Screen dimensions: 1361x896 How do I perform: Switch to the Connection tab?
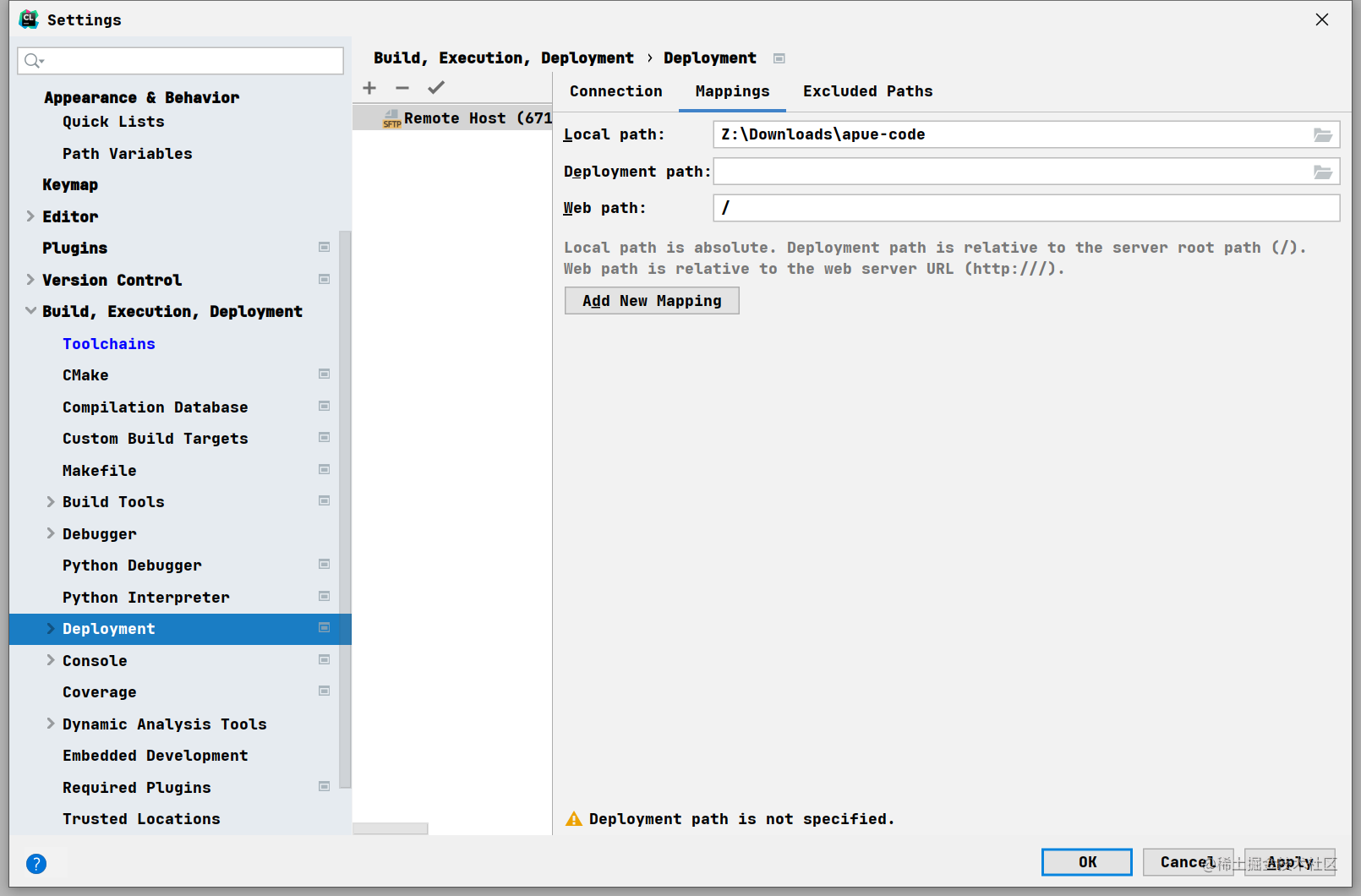tap(616, 91)
